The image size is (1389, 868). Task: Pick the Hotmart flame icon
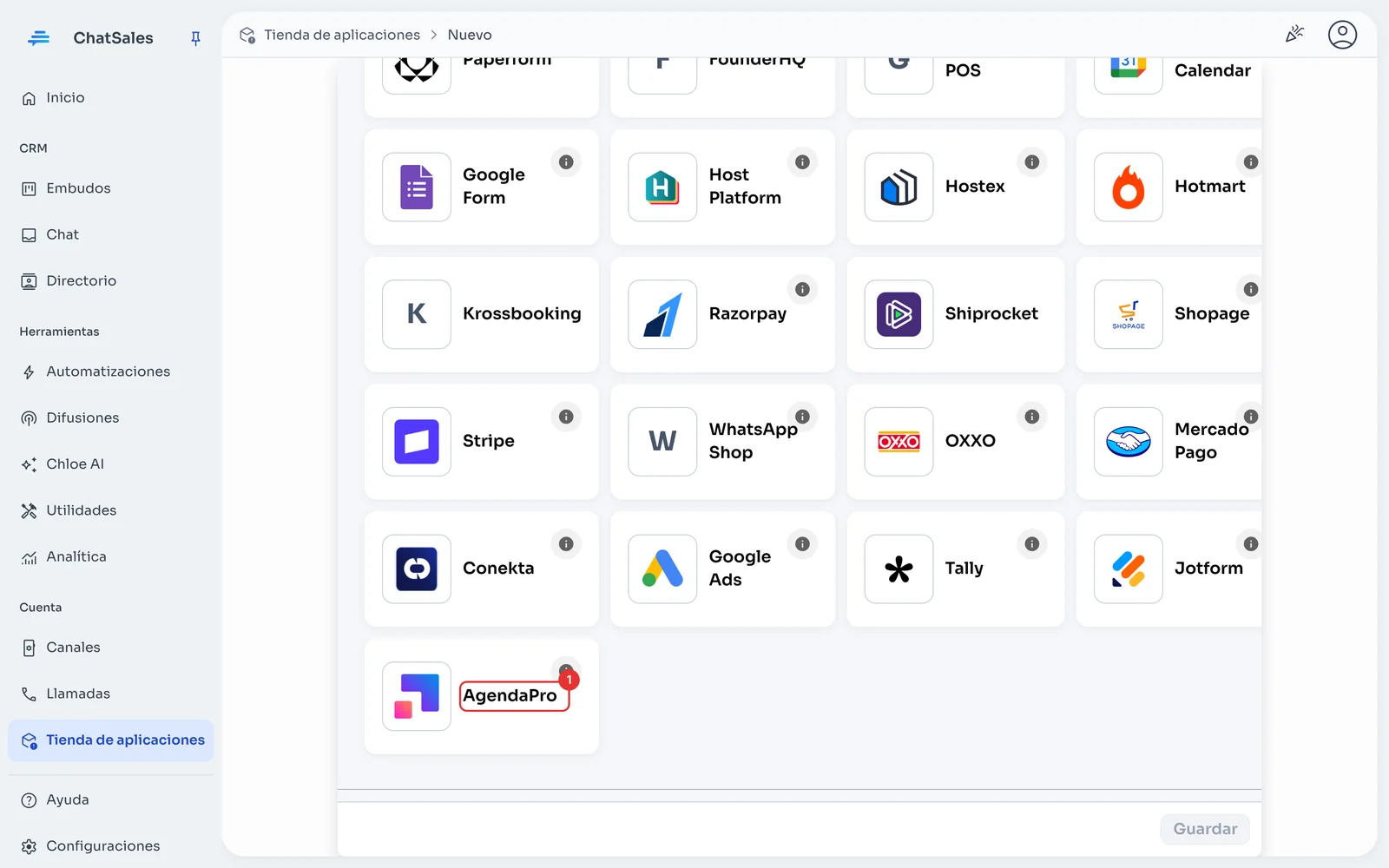pyautogui.click(x=1129, y=187)
